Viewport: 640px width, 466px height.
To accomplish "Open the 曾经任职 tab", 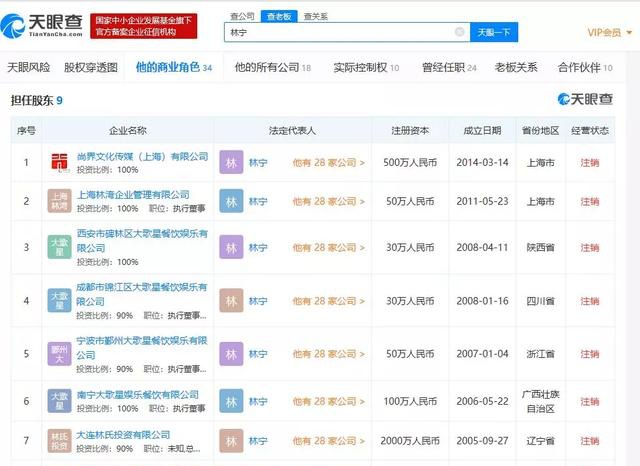I will tap(449, 67).
